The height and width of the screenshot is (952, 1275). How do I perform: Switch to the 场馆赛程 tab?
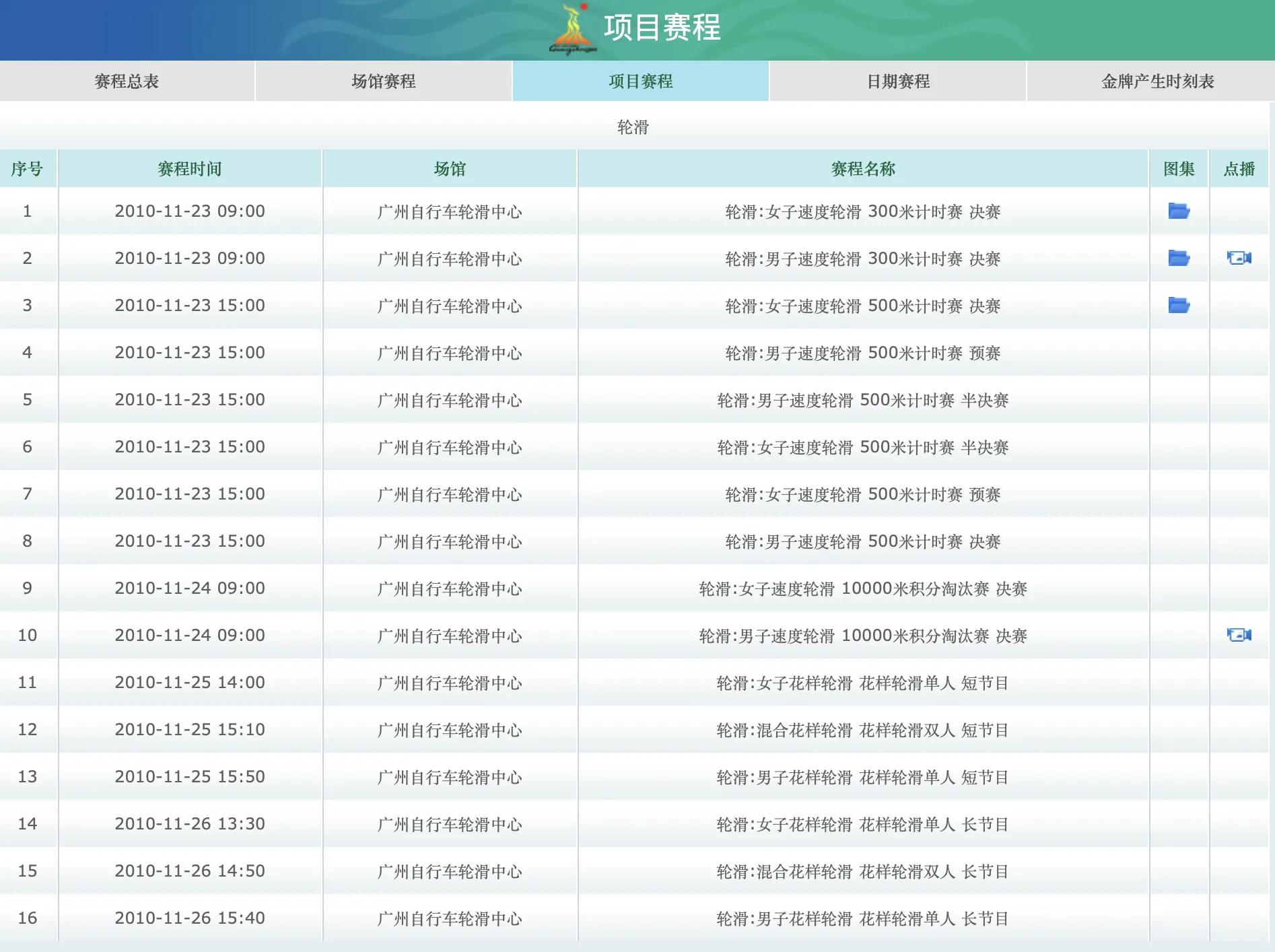[382, 81]
